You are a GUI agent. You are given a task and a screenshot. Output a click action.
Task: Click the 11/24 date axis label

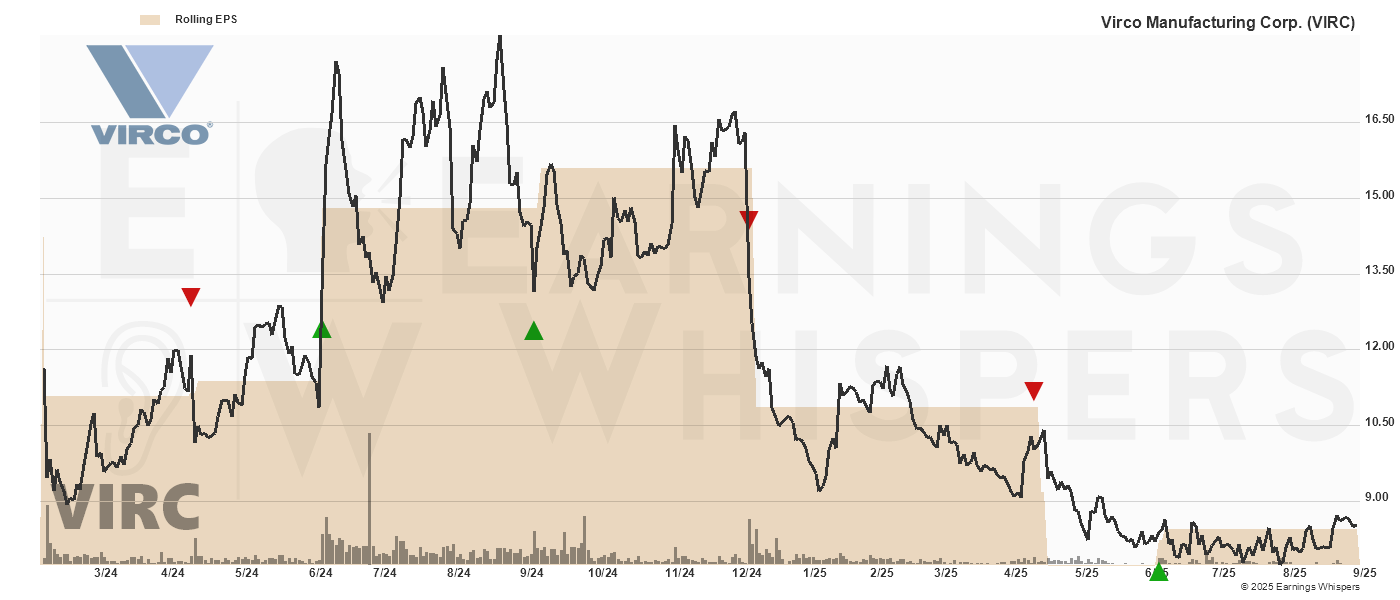coord(680,573)
